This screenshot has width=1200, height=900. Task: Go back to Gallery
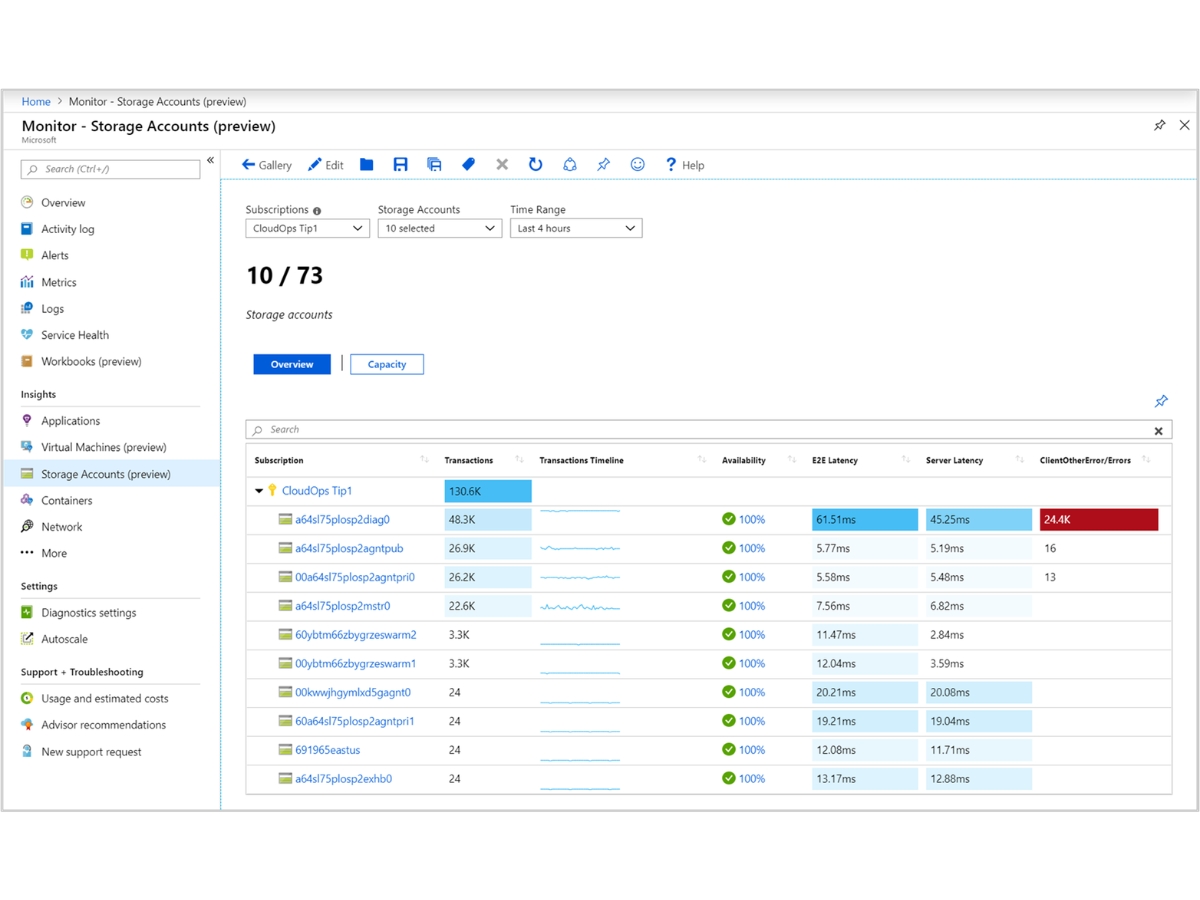267,165
